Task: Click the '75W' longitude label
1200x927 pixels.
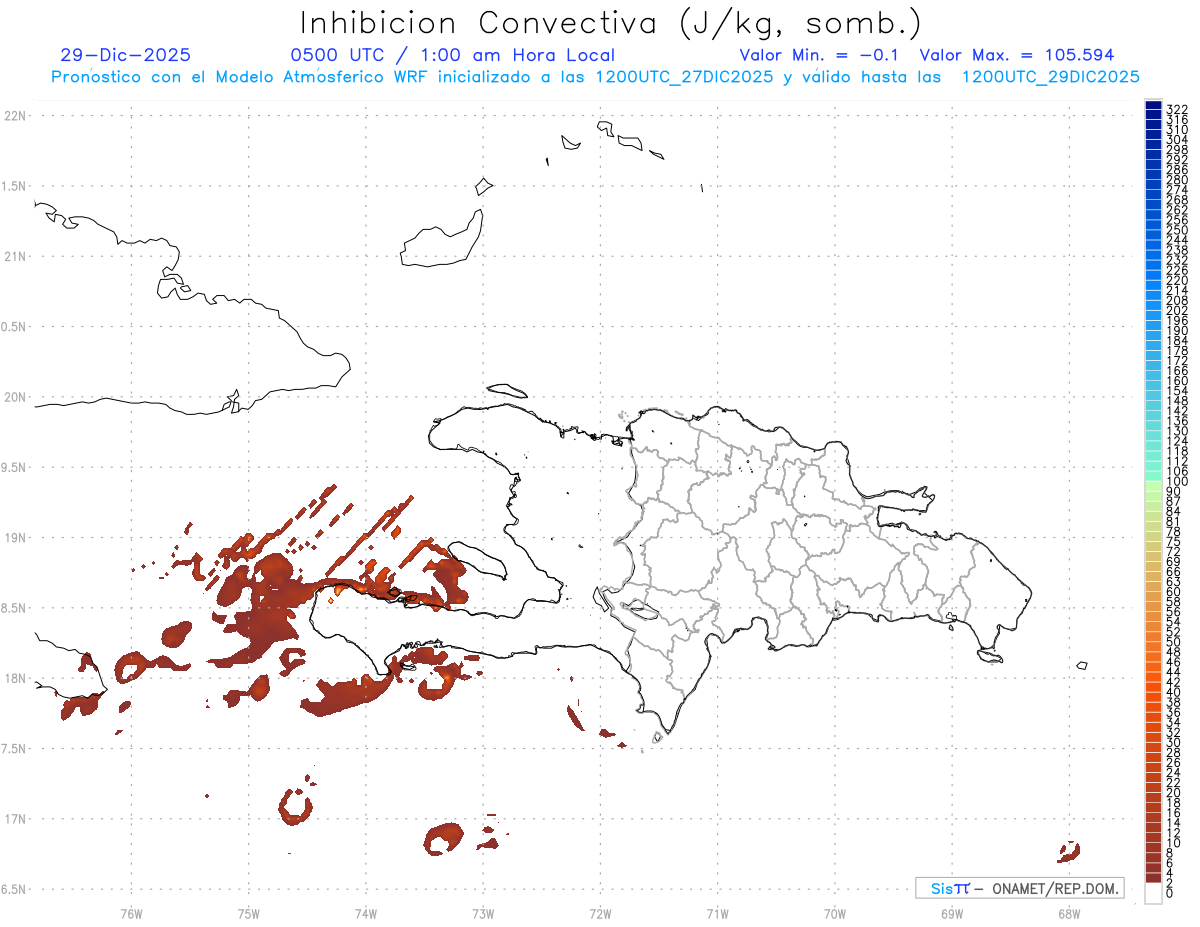Action: coord(248,913)
